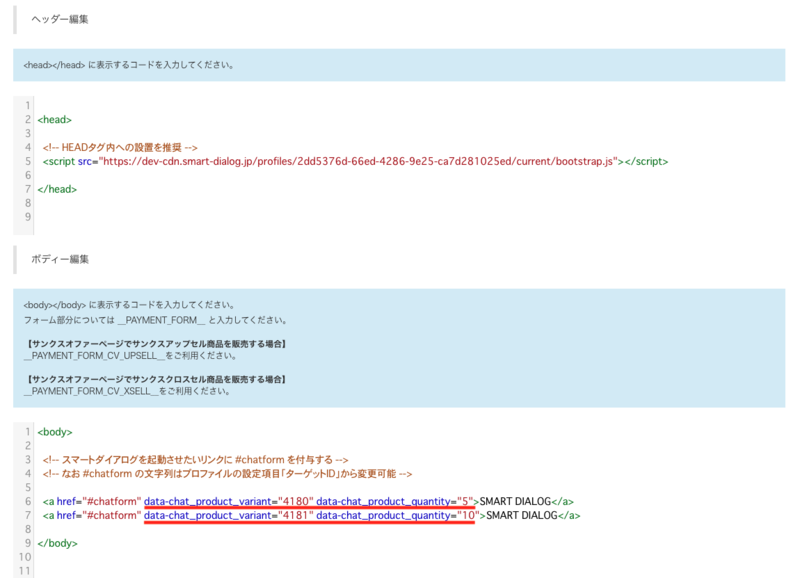
Task: Click the __PAYMENT_FORM_CV_XSELL__ line
Action: tap(127, 391)
